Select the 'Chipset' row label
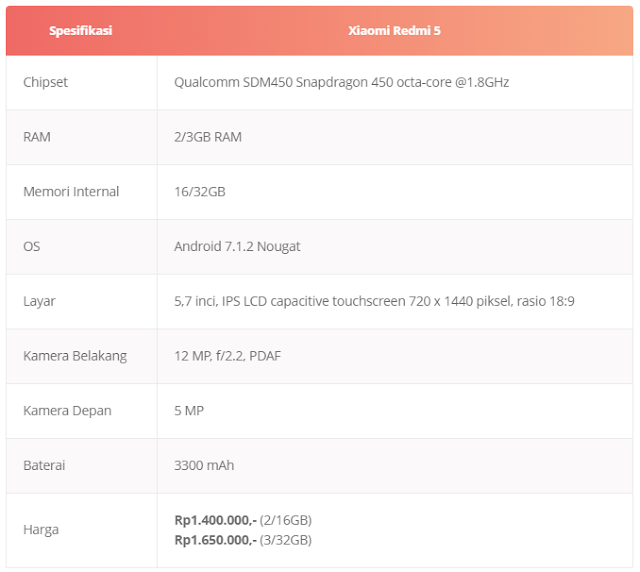 point(45,82)
